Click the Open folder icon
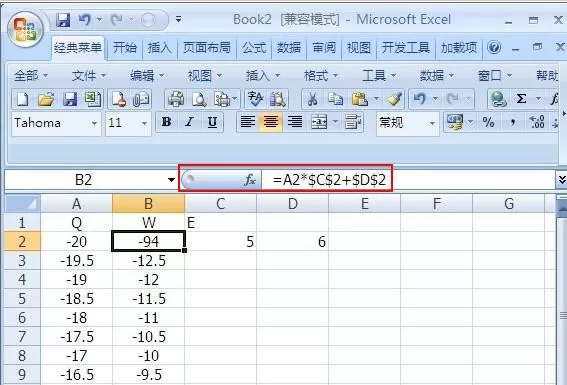Image resolution: width=567 pixels, height=385 pixels. tap(46, 99)
